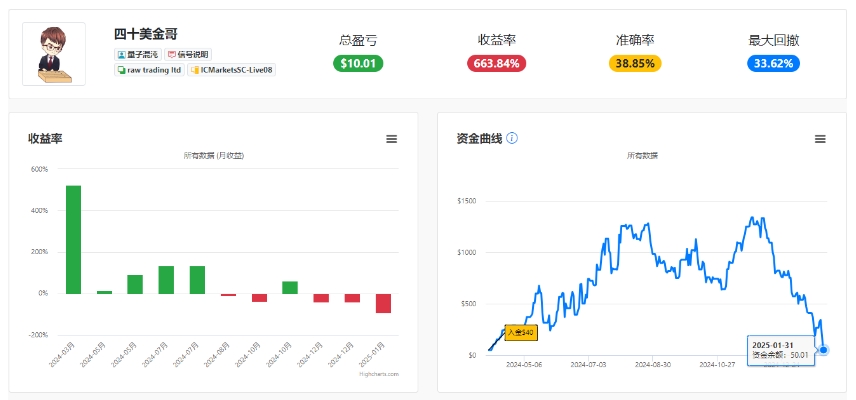856x400 pixels.
Task: Click the info icon beside 资金曲线
Action: pos(512,138)
